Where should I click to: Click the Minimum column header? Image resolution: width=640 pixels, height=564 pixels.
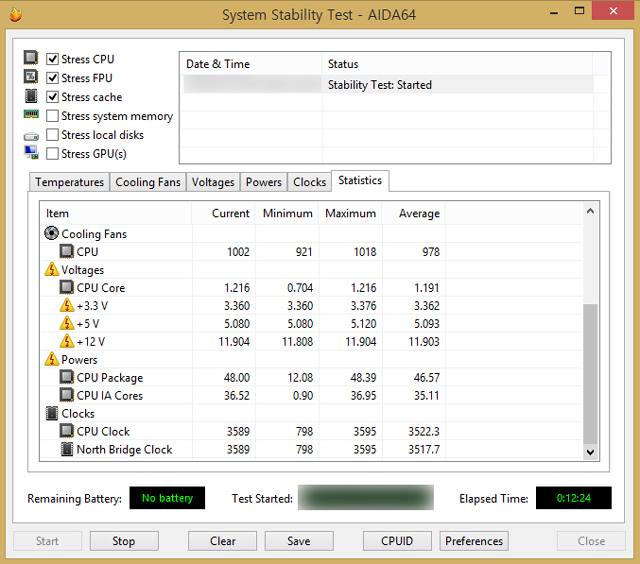[287, 213]
